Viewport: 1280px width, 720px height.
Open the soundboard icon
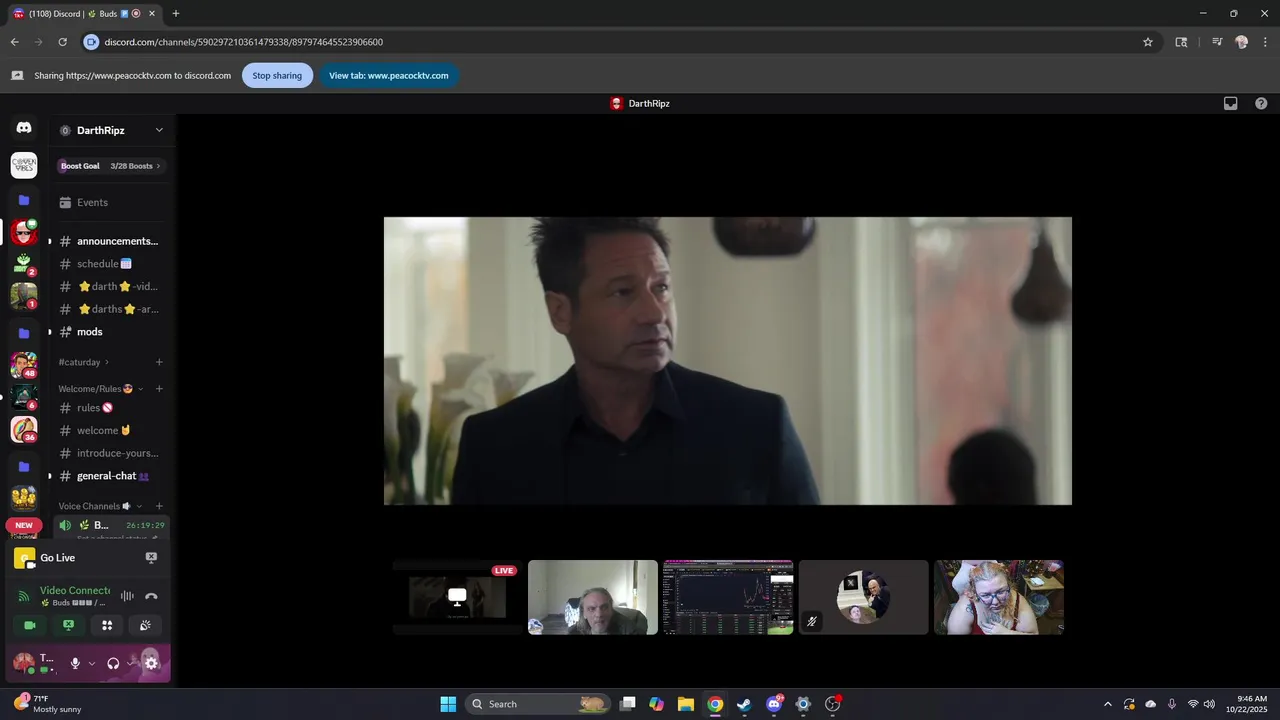[x=145, y=625]
